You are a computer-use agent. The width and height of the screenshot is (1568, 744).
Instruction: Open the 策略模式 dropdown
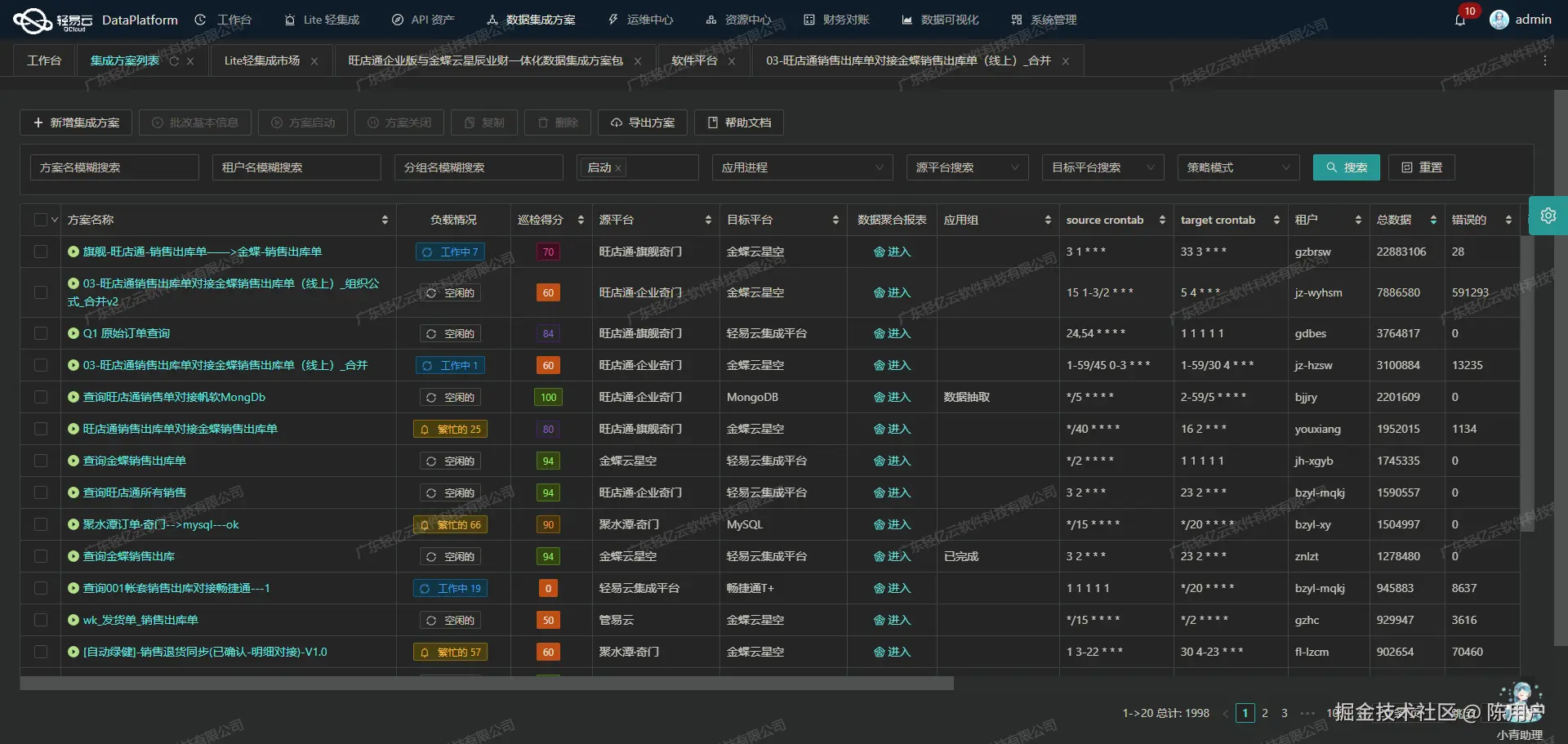pyautogui.click(x=1238, y=167)
